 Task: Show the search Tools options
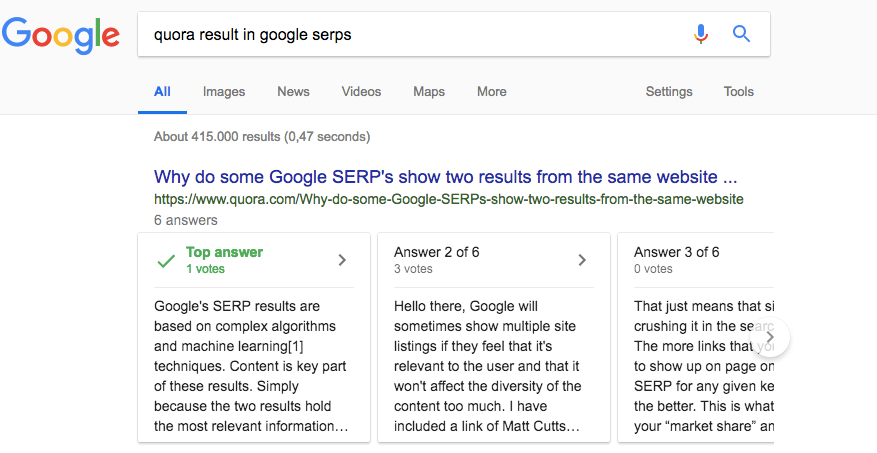(x=738, y=91)
